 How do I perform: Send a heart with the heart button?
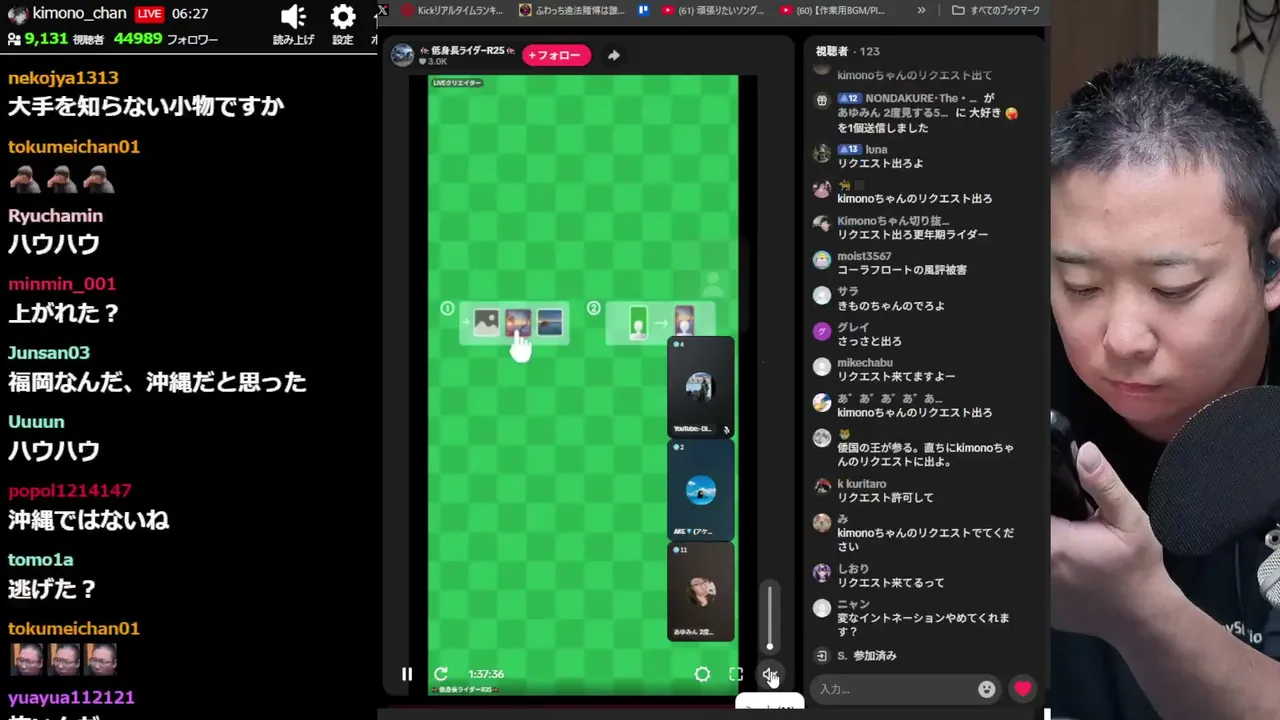(1022, 689)
